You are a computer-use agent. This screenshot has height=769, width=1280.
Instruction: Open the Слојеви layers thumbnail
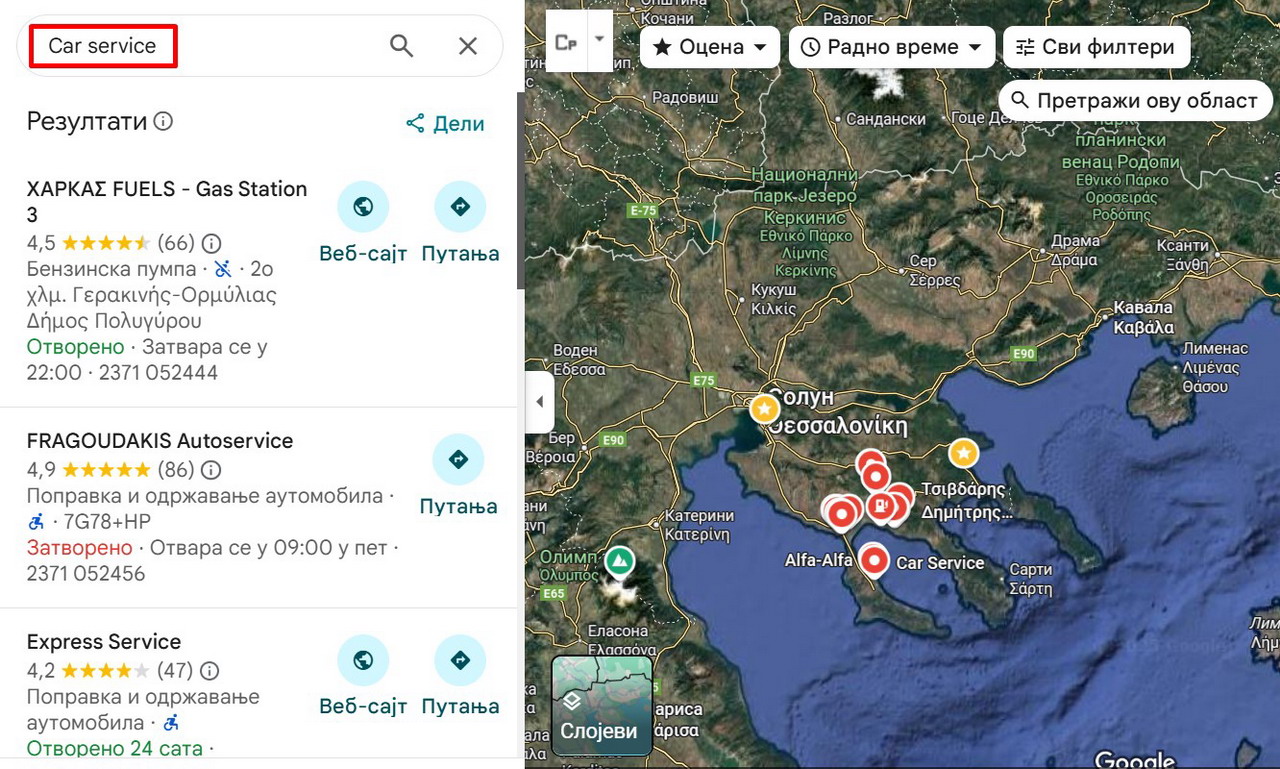(x=601, y=705)
